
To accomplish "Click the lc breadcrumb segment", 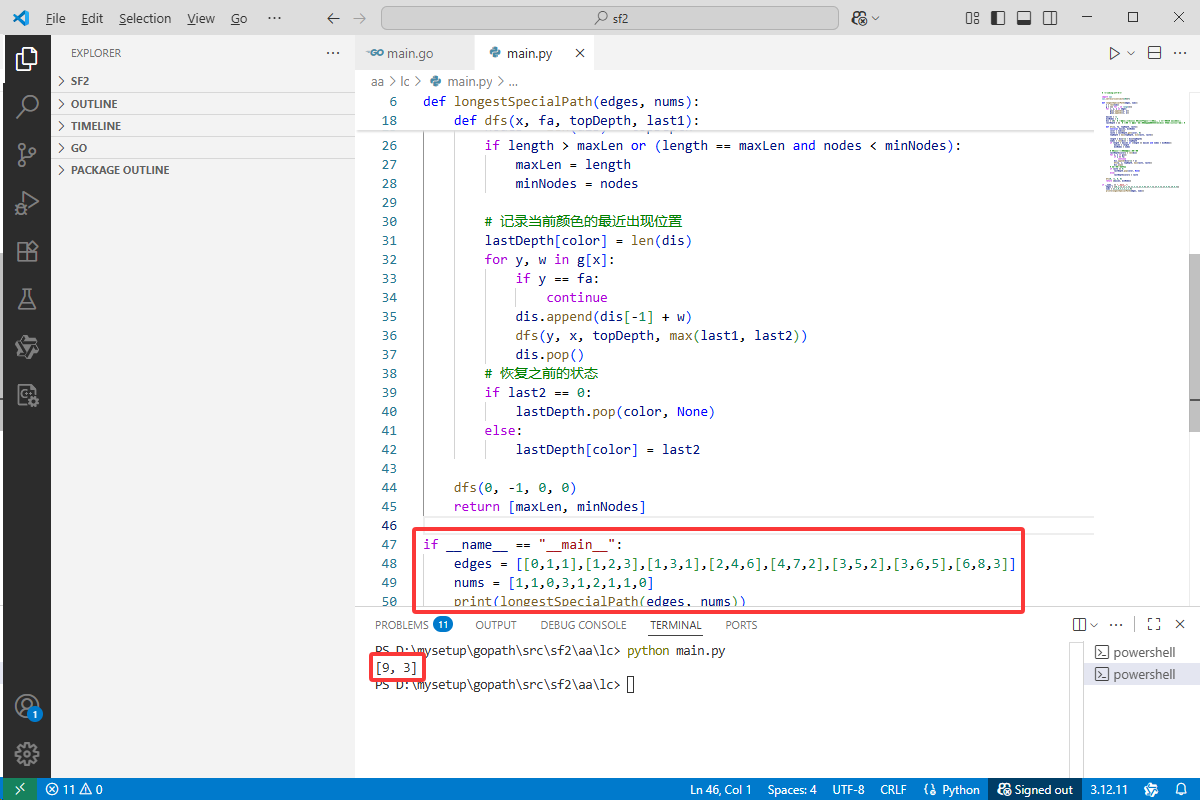I will coord(405,82).
